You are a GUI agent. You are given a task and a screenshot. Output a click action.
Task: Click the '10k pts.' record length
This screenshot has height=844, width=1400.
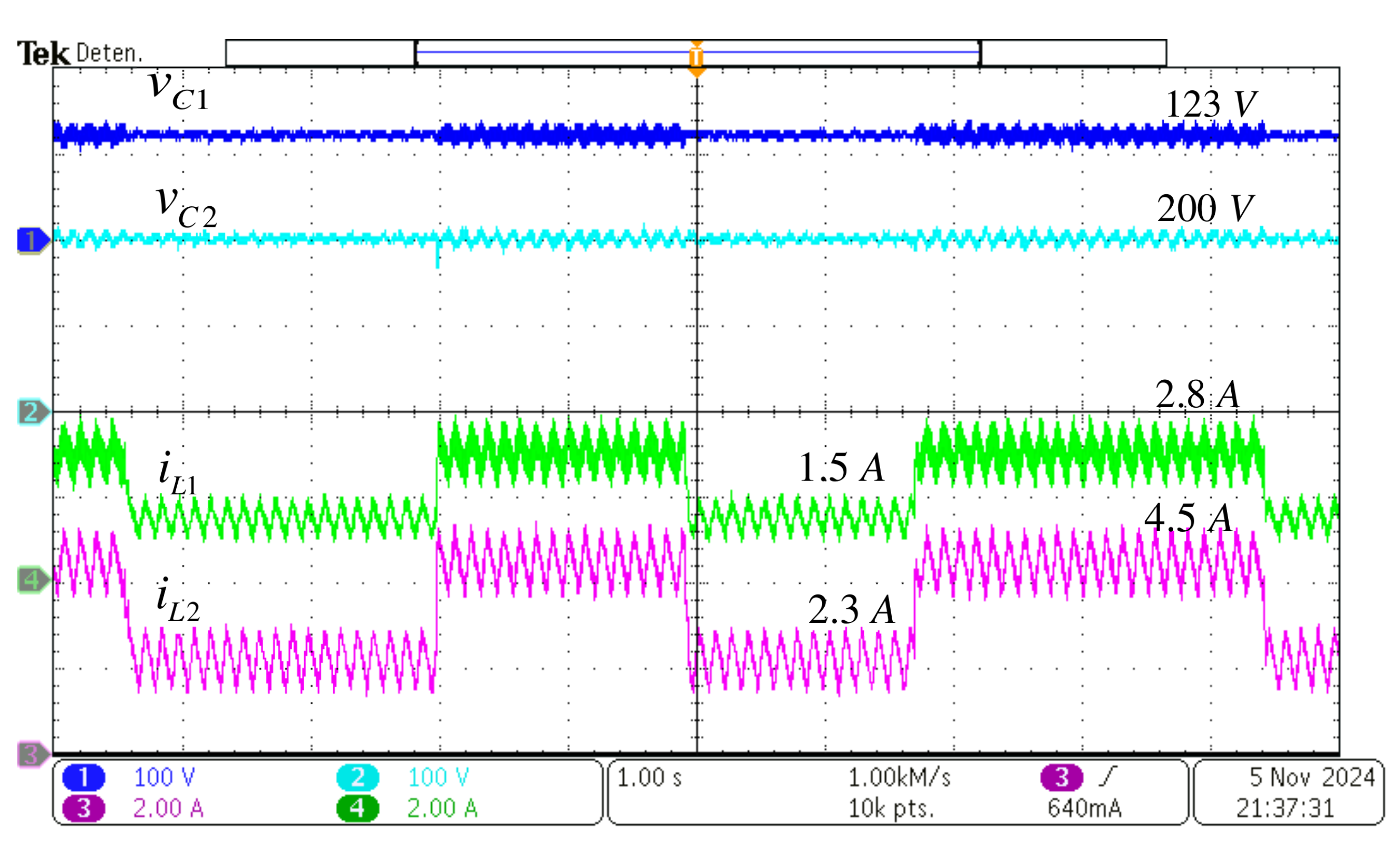coord(891,808)
